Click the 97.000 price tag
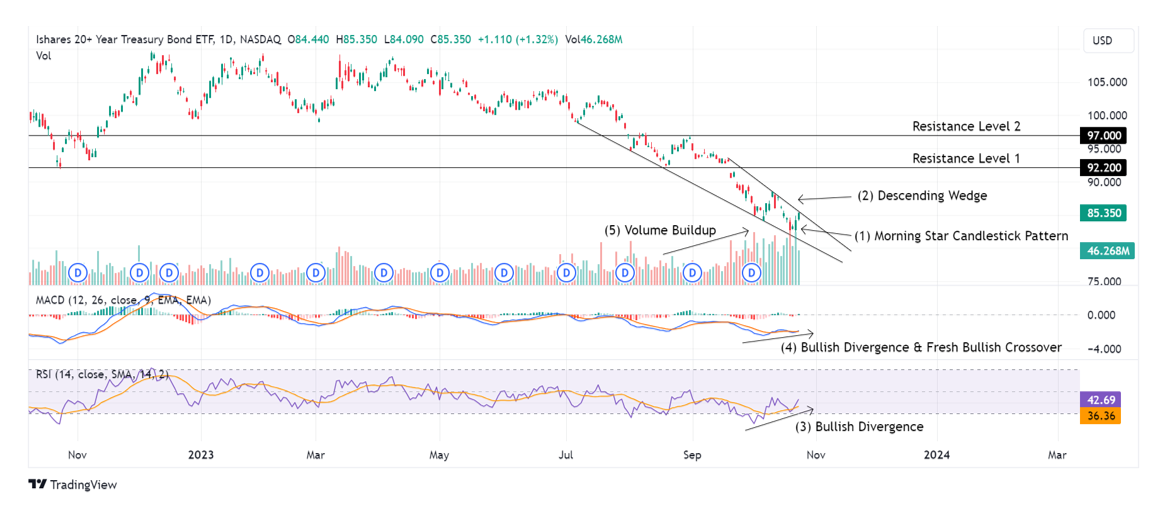This screenshot has height=505, width=1159. pyautogui.click(x=1103, y=136)
